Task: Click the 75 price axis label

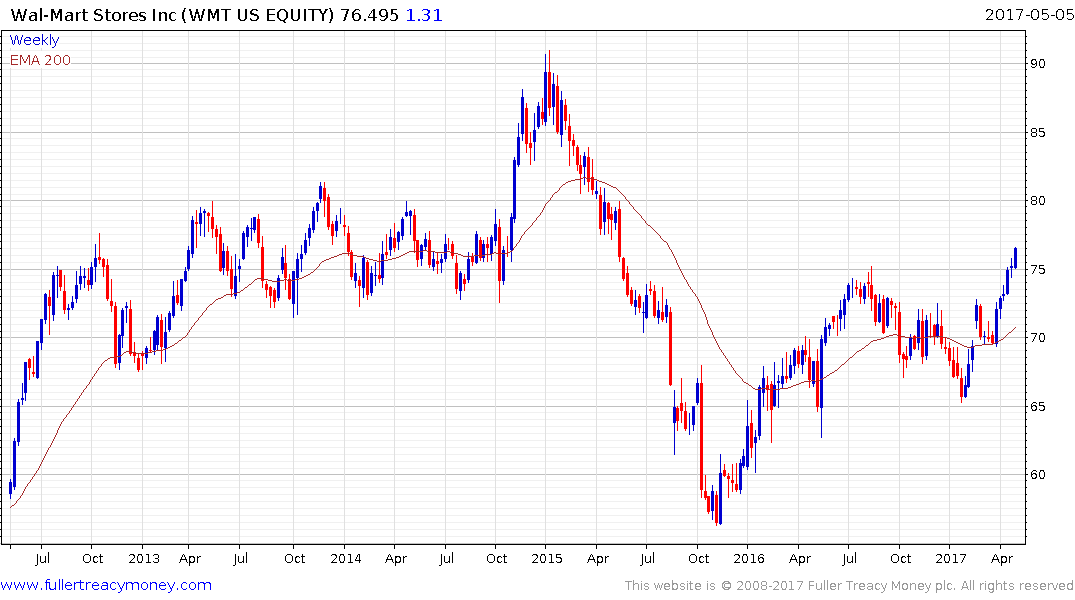Action: pyautogui.click(x=1037, y=269)
